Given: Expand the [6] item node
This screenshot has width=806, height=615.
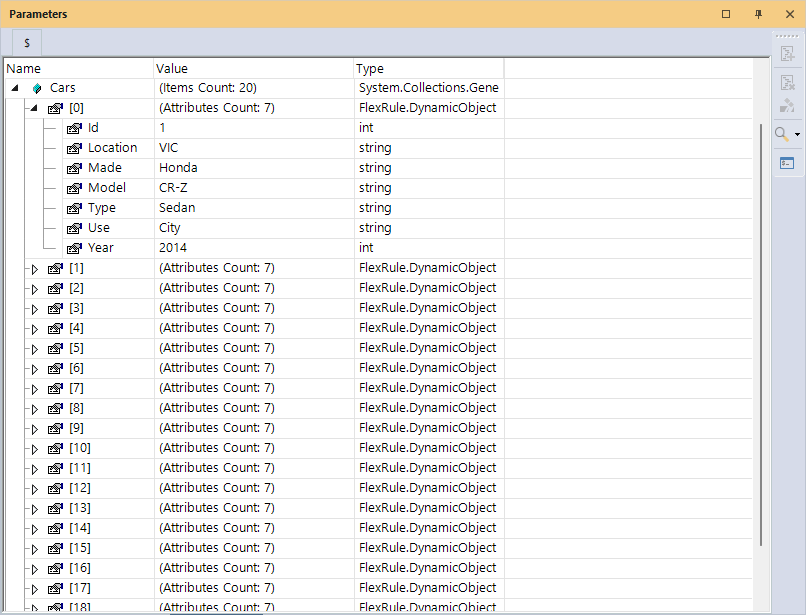Looking at the screenshot, I should [35, 369].
